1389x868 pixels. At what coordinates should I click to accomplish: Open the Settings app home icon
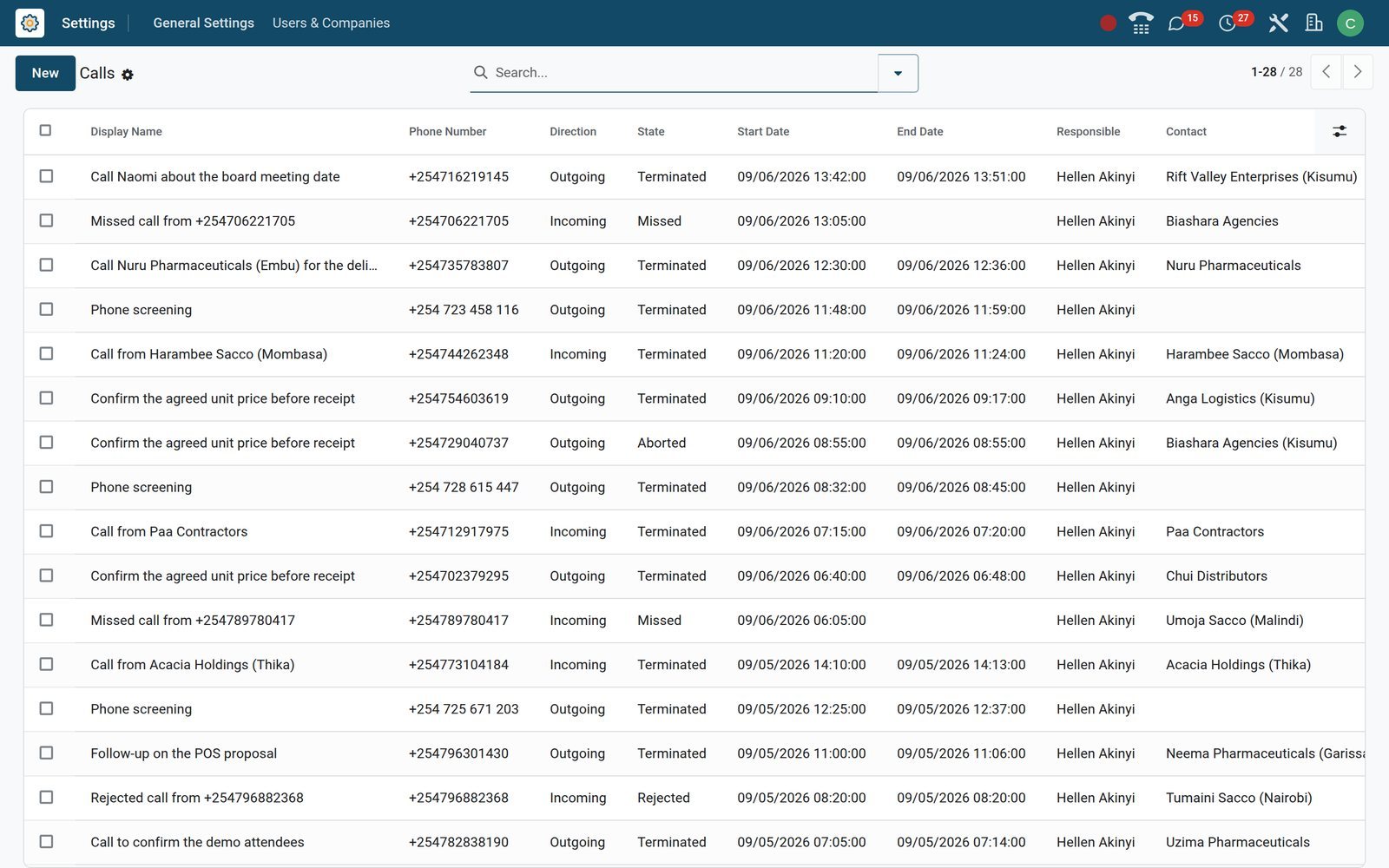pos(30,23)
